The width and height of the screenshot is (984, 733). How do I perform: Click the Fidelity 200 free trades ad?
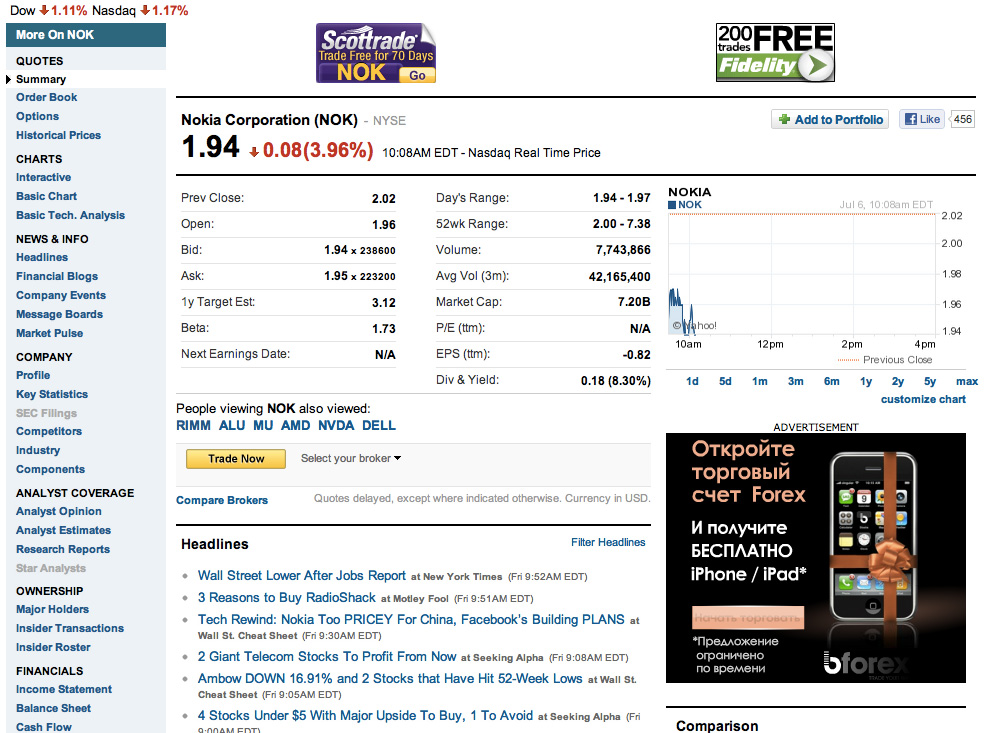[775, 53]
